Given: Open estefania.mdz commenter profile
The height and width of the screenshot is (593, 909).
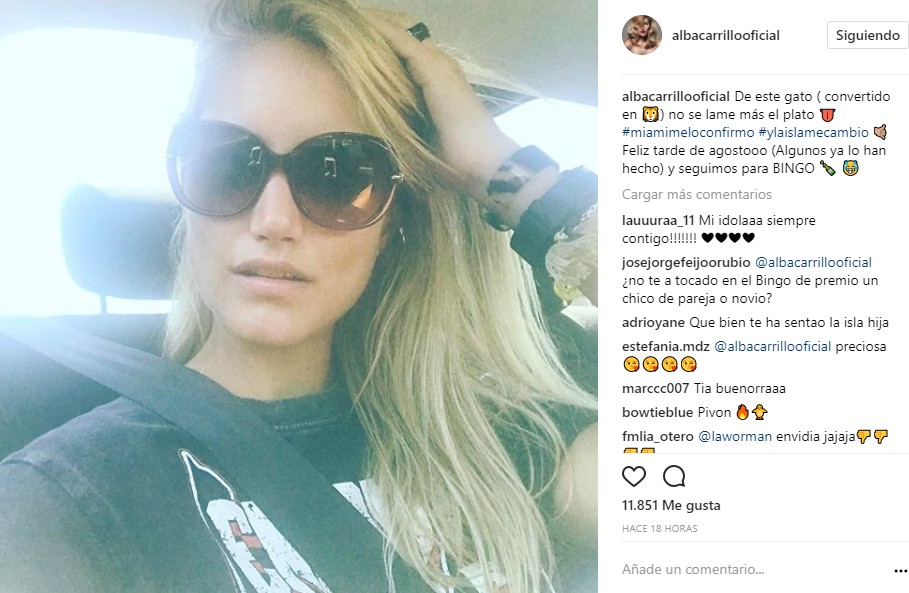Looking at the screenshot, I should [666, 347].
